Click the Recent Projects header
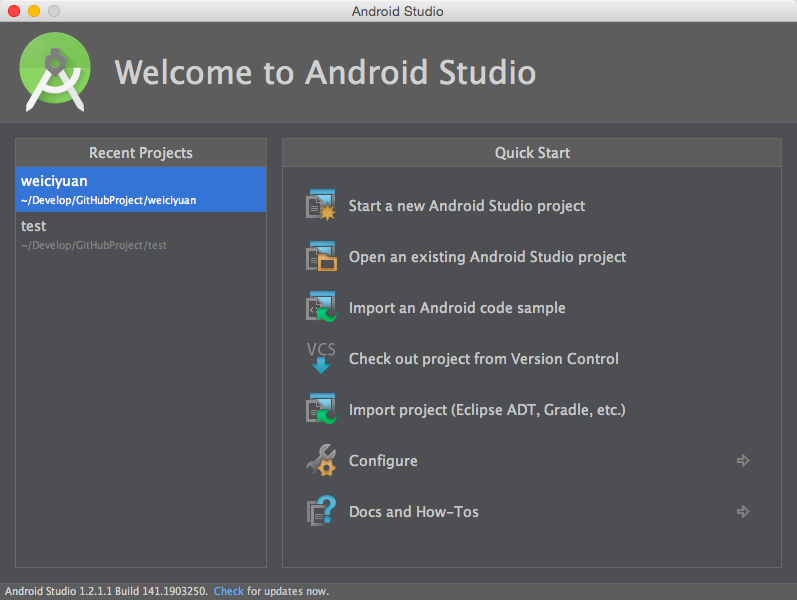The image size is (797, 600). 141,153
